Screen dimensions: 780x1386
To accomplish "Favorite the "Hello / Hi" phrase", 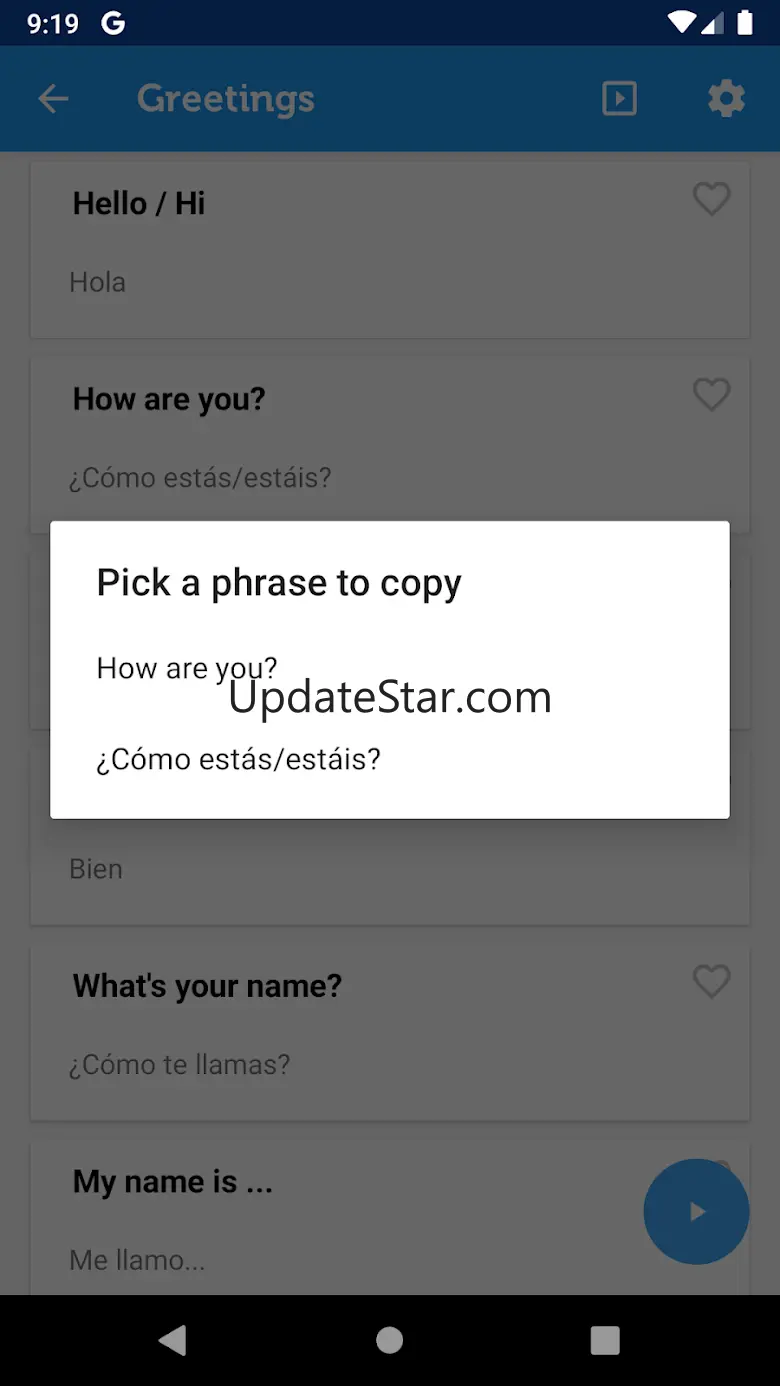I will [711, 199].
